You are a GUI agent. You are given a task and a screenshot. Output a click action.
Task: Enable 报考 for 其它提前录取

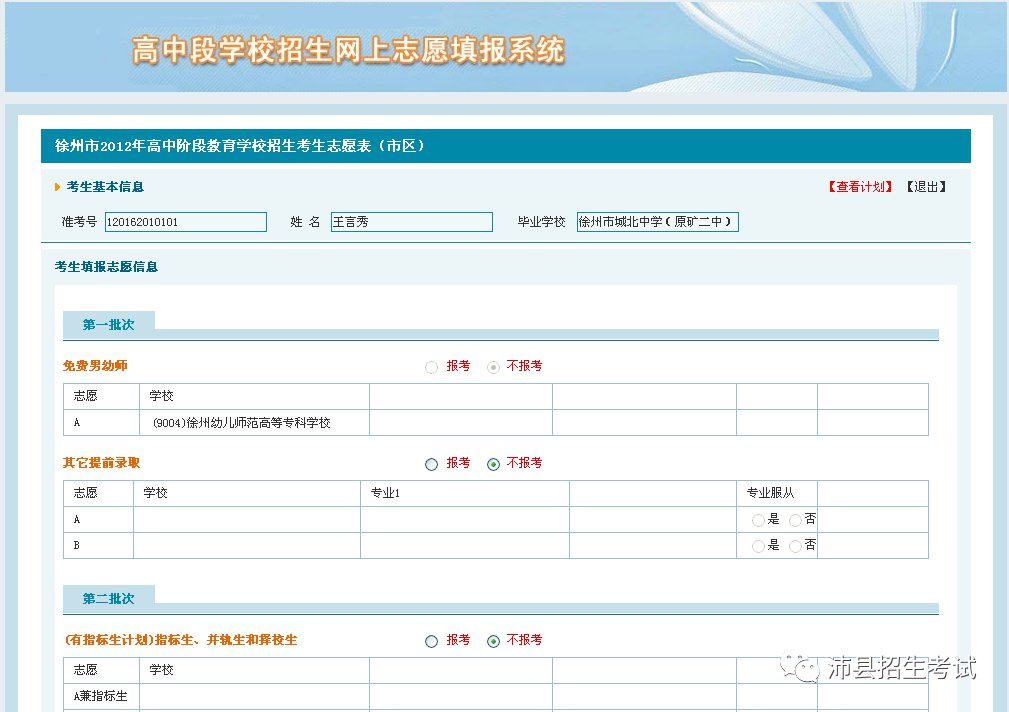pos(432,464)
